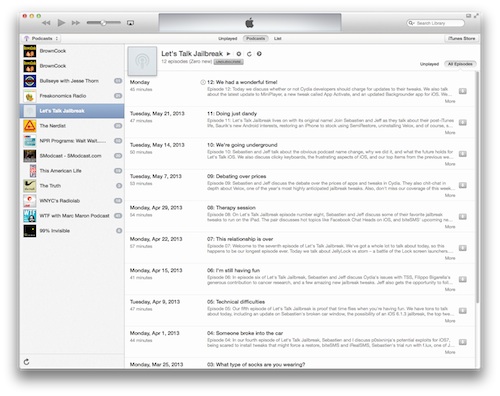
Task: Click the save icon on episode 12's row
Action: [463, 91]
